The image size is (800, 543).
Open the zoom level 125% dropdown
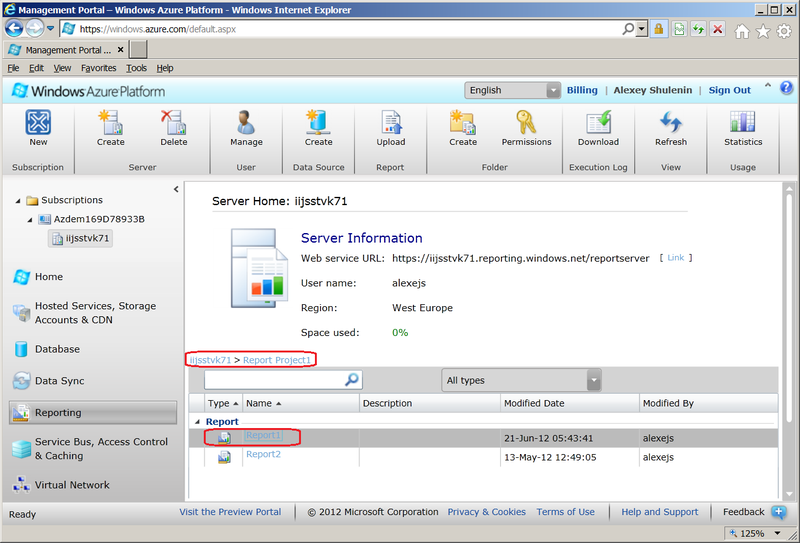(777, 533)
